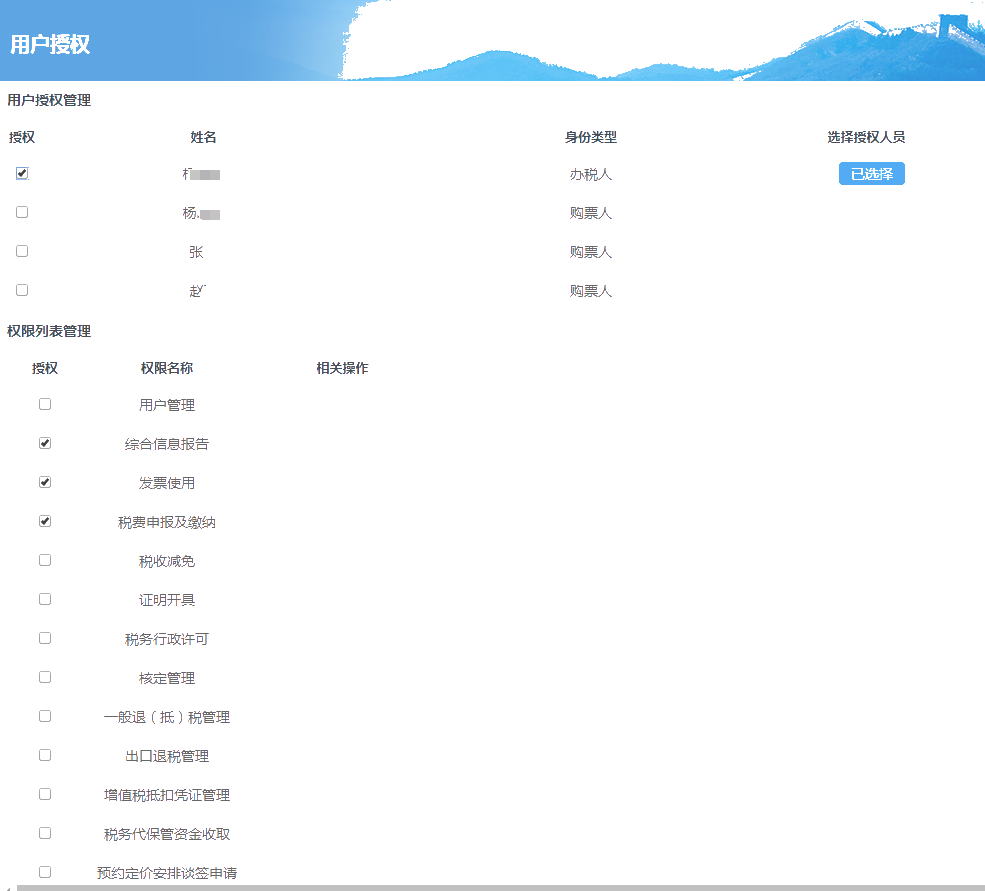985x891 pixels.
Task: Click the 相关操作 column header
Action: (342, 368)
